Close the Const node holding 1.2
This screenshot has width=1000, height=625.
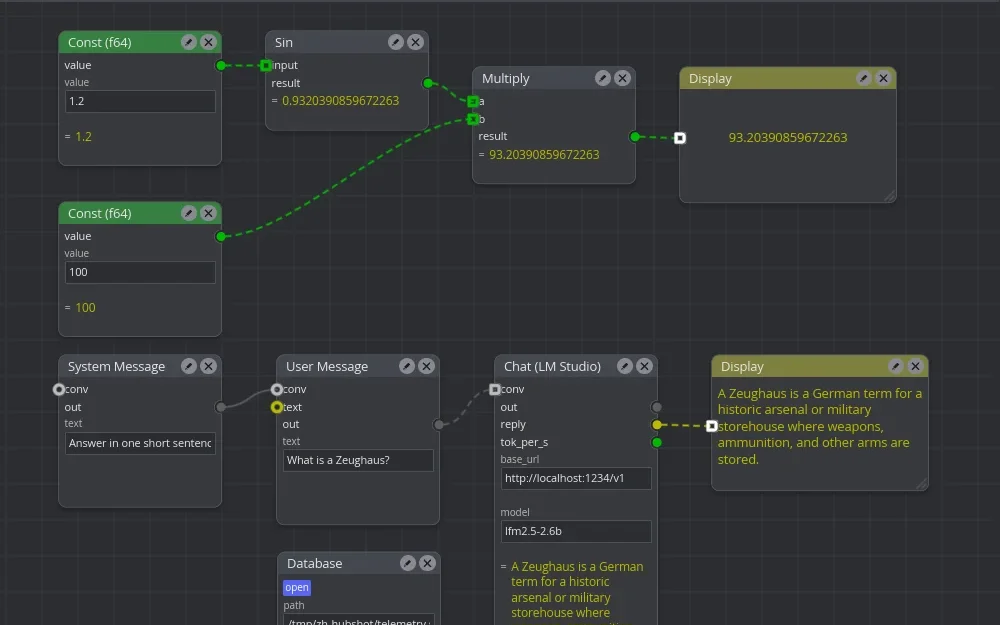pyautogui.click(x=208, y=42)
